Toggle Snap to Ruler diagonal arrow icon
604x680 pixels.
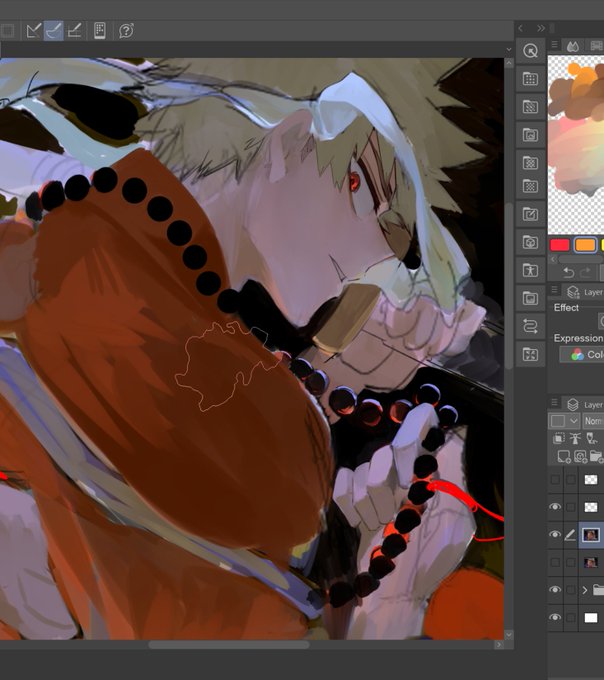click(33, 31)
